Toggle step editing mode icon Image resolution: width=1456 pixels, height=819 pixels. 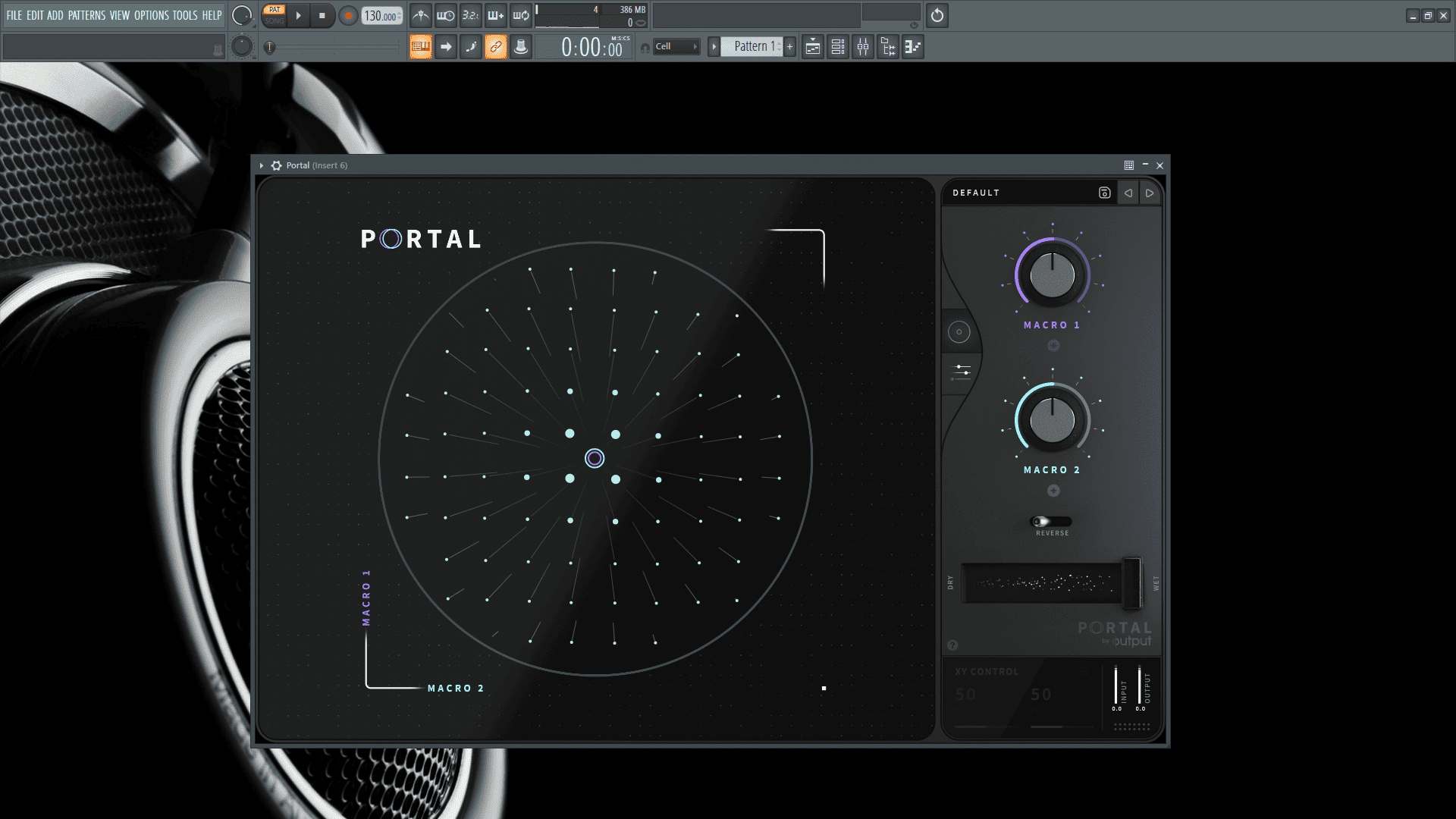[x=471, y=47]
